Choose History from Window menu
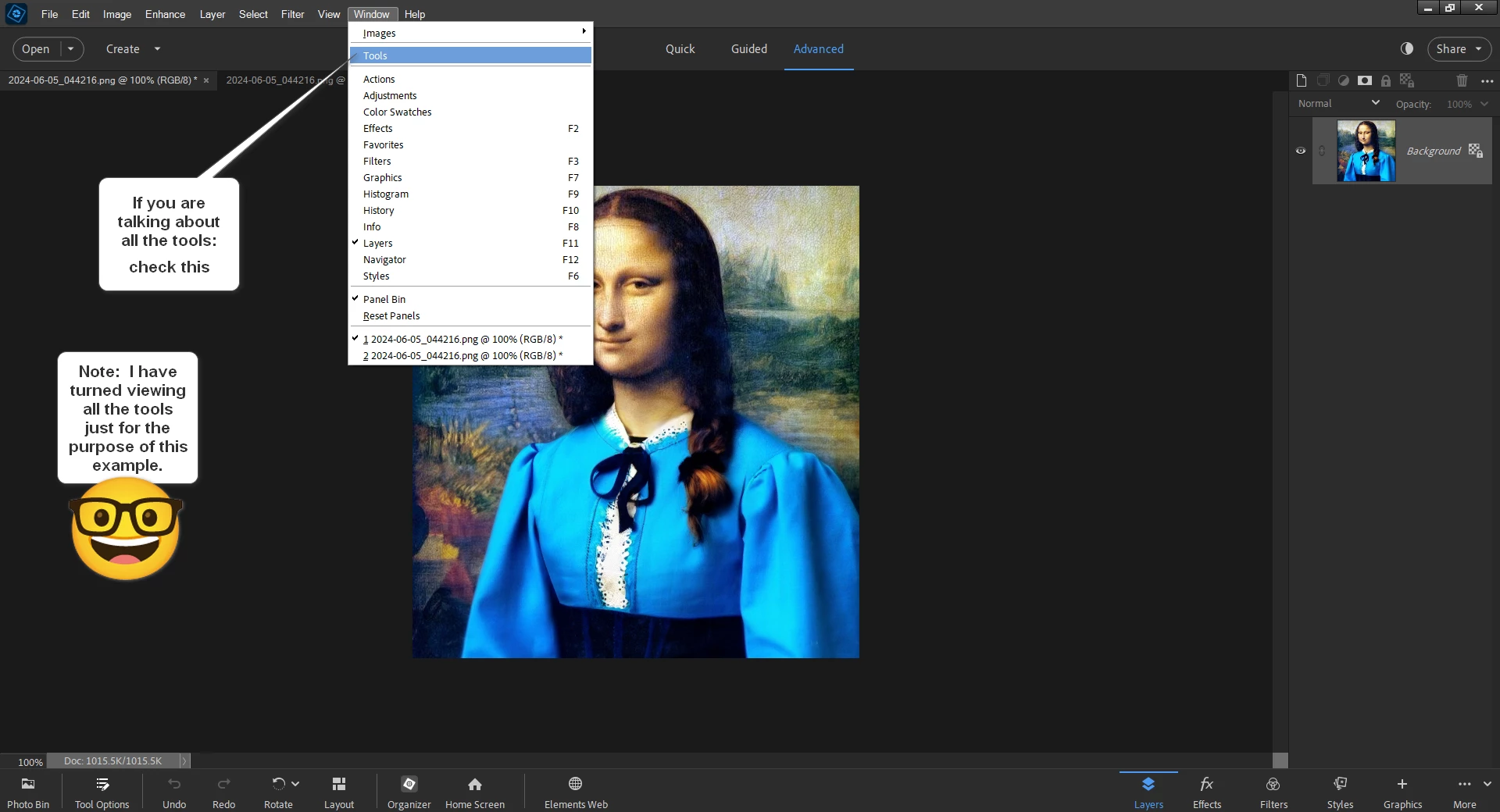The image size is (1500, 812). [x=470, y=210]
